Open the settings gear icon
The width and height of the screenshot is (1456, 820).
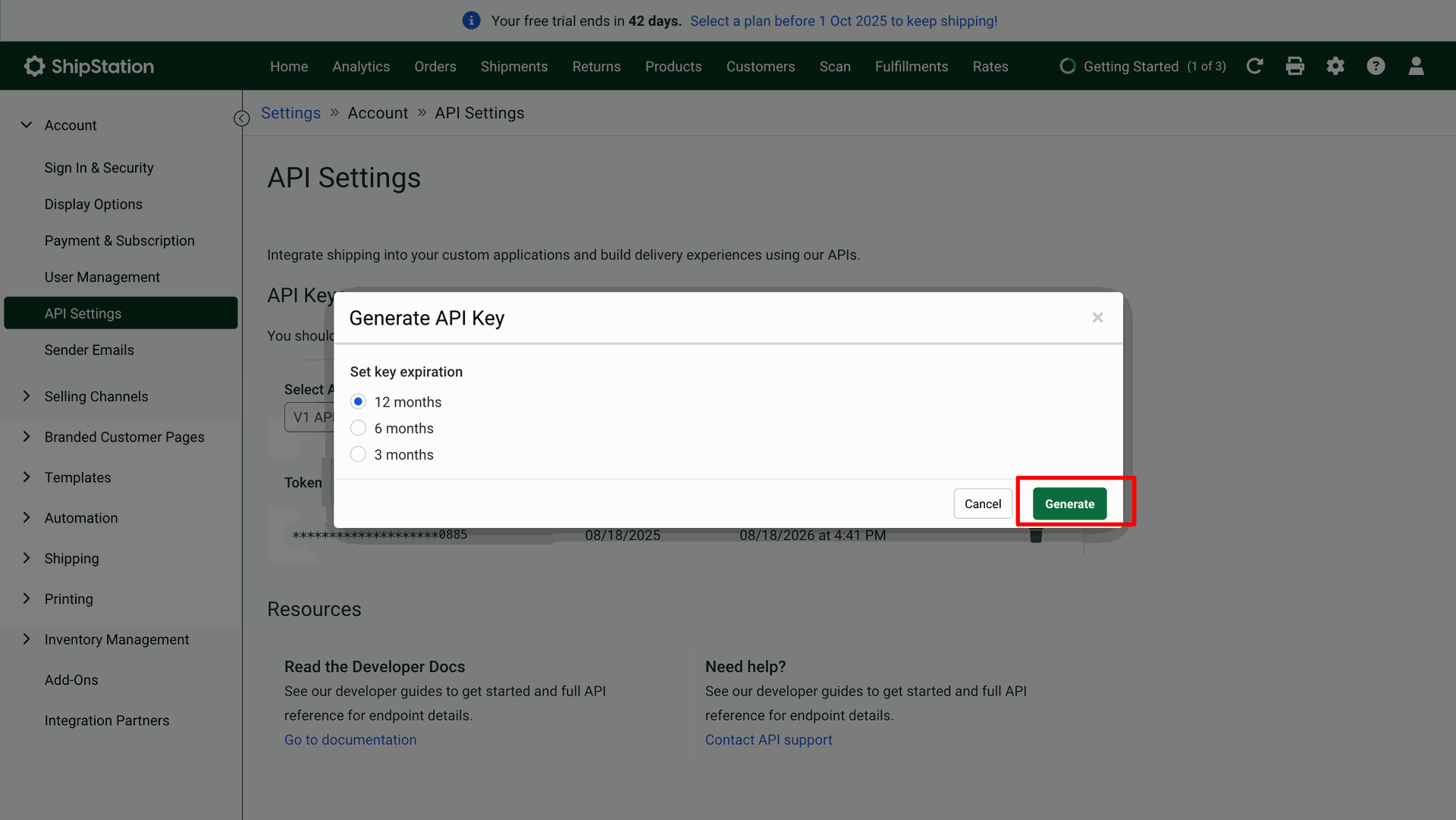click(1335, 66)
